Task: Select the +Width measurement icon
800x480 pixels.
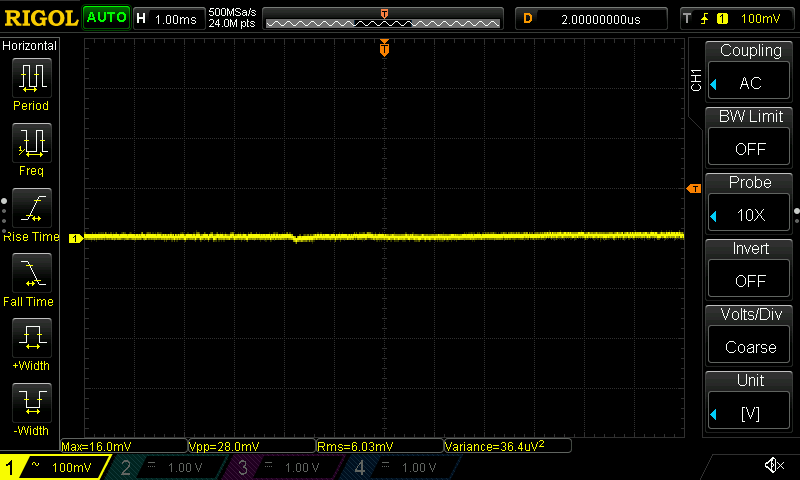Action: click(x=30, y=342)
